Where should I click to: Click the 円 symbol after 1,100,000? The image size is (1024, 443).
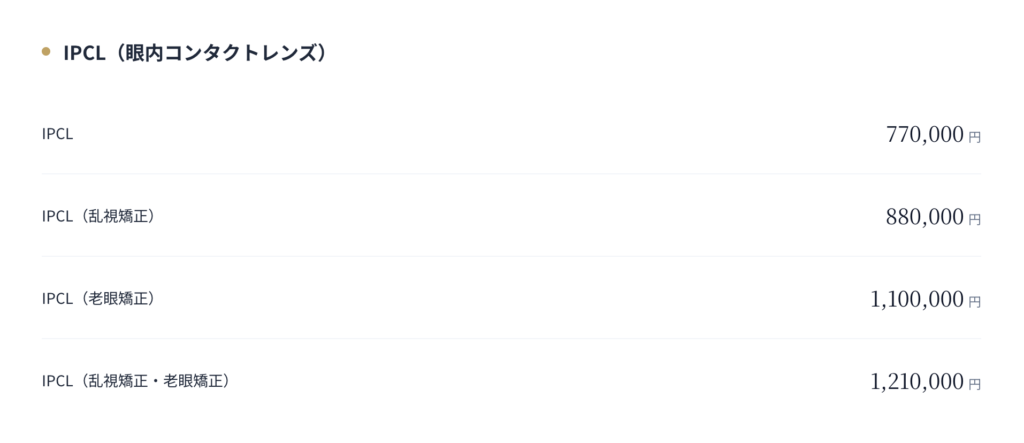point(975,302)
